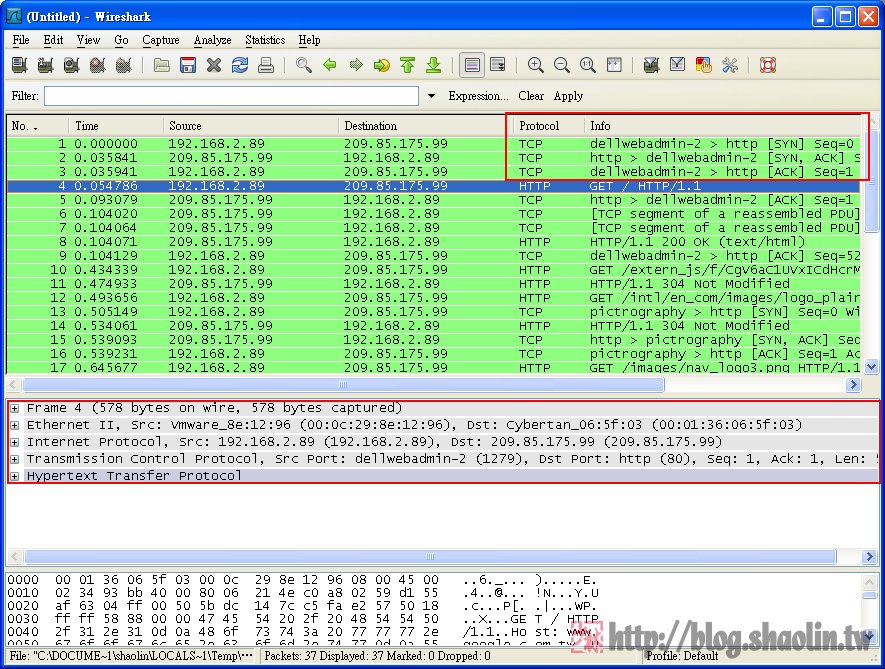Go back in packet history arrow
The width and height of the screenshot is (885, 669).
tap(330, 65)
